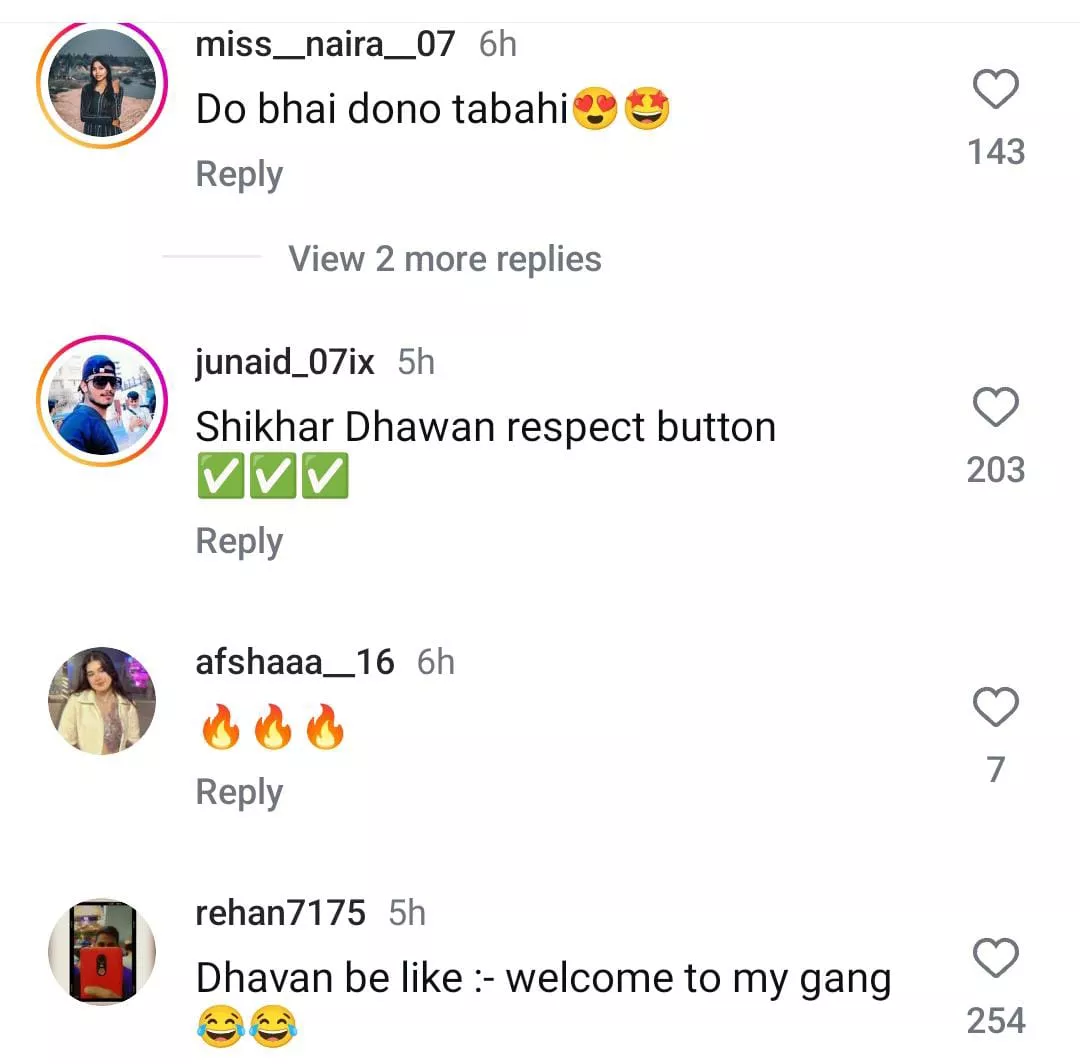1080x1064 pixels.
Task: Like rehan7175's welcome to my gang comment
Action: point(995,960)
